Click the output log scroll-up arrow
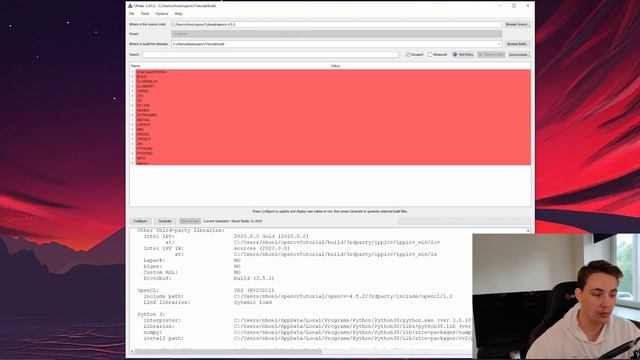The image size is (640, 360). (x=528, y=231)
